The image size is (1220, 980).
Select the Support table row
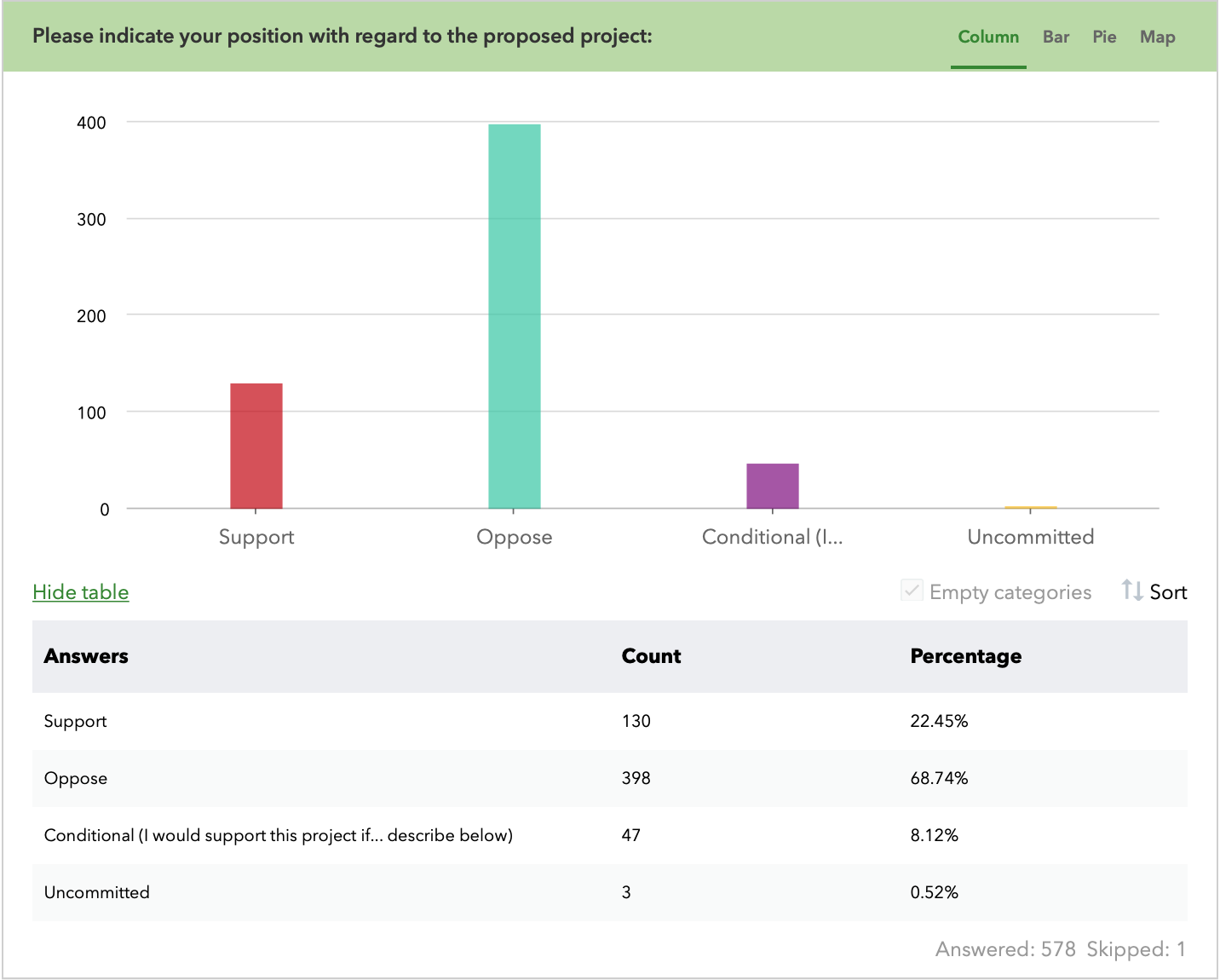point(76,721)
